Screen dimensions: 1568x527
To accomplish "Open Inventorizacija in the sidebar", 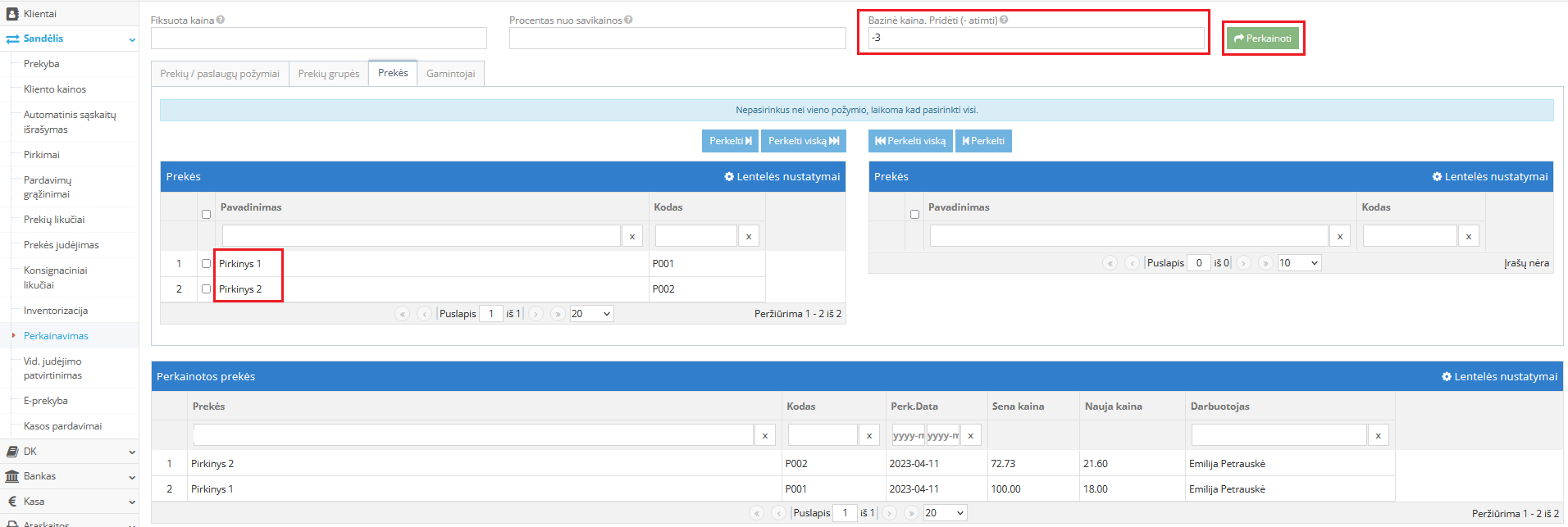I will 56,311.
